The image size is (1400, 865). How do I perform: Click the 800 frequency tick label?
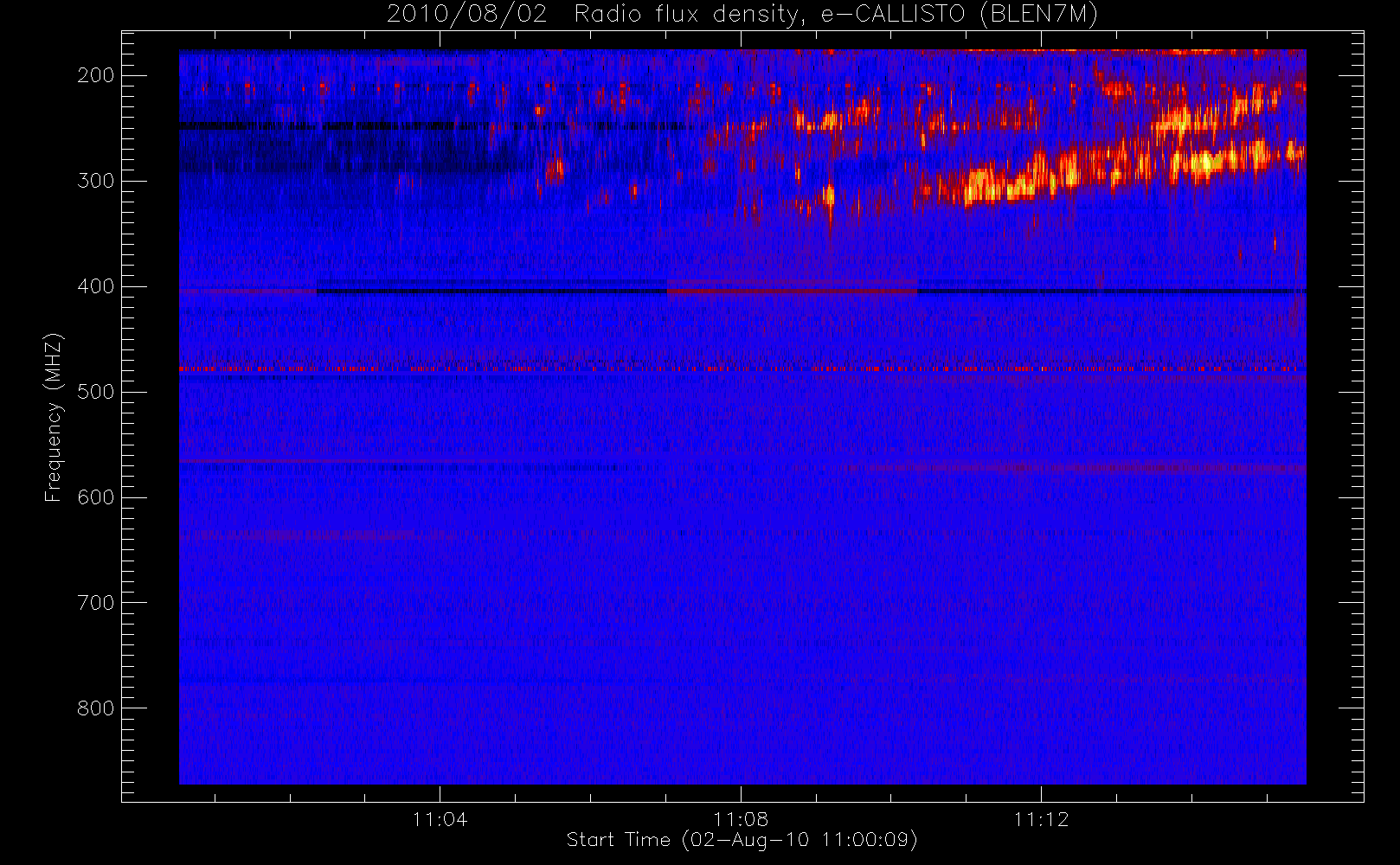pos(96,708)
